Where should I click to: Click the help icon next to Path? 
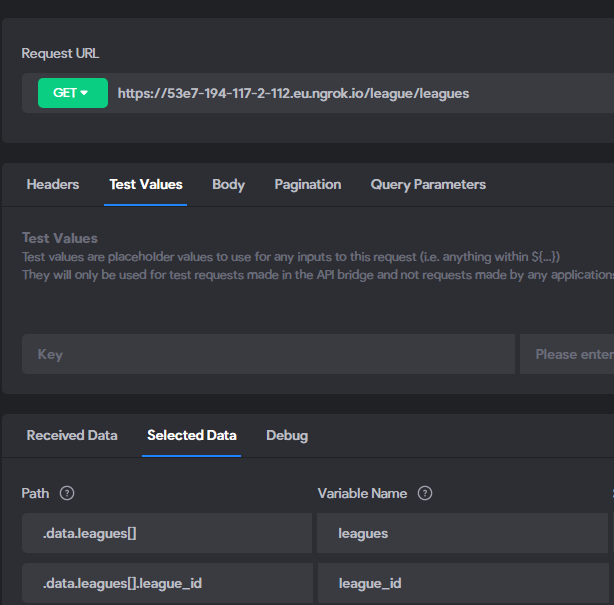[x=67, y=493]
